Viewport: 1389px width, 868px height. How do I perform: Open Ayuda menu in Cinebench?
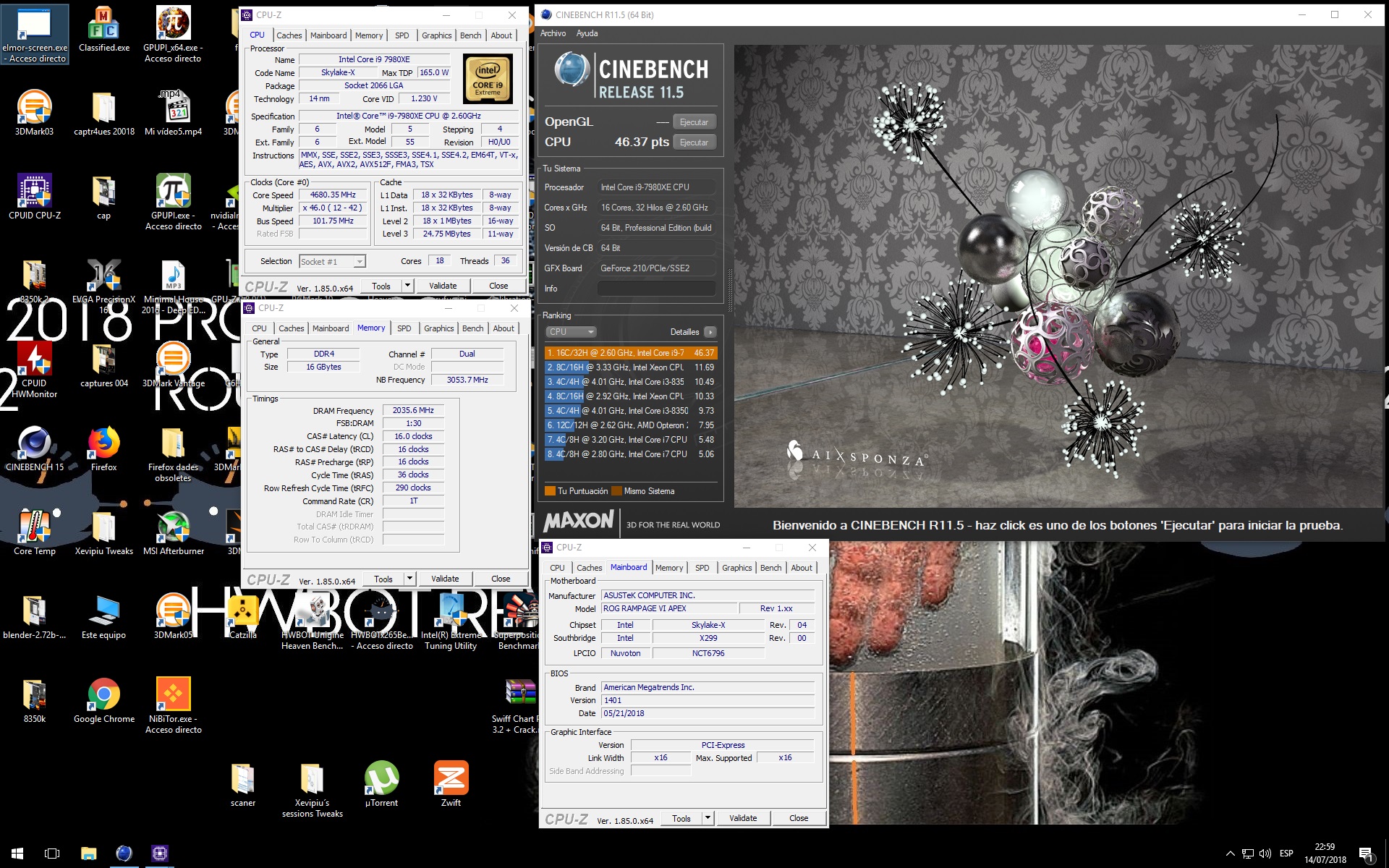tap(587, 33)
